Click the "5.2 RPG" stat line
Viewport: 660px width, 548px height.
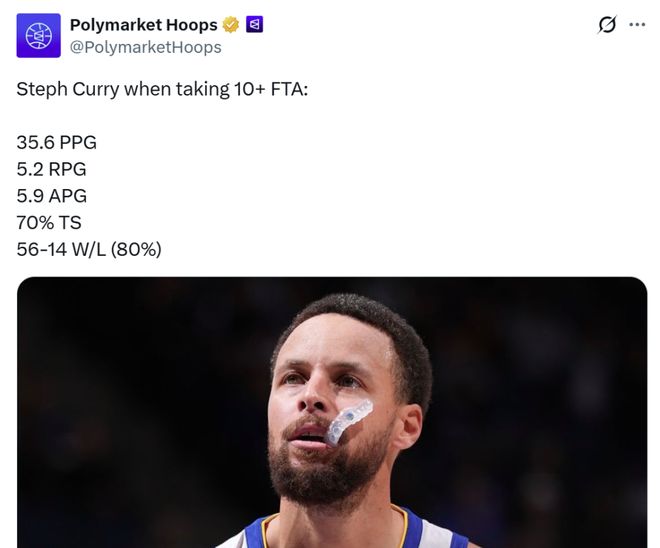[x=52, y=169]
